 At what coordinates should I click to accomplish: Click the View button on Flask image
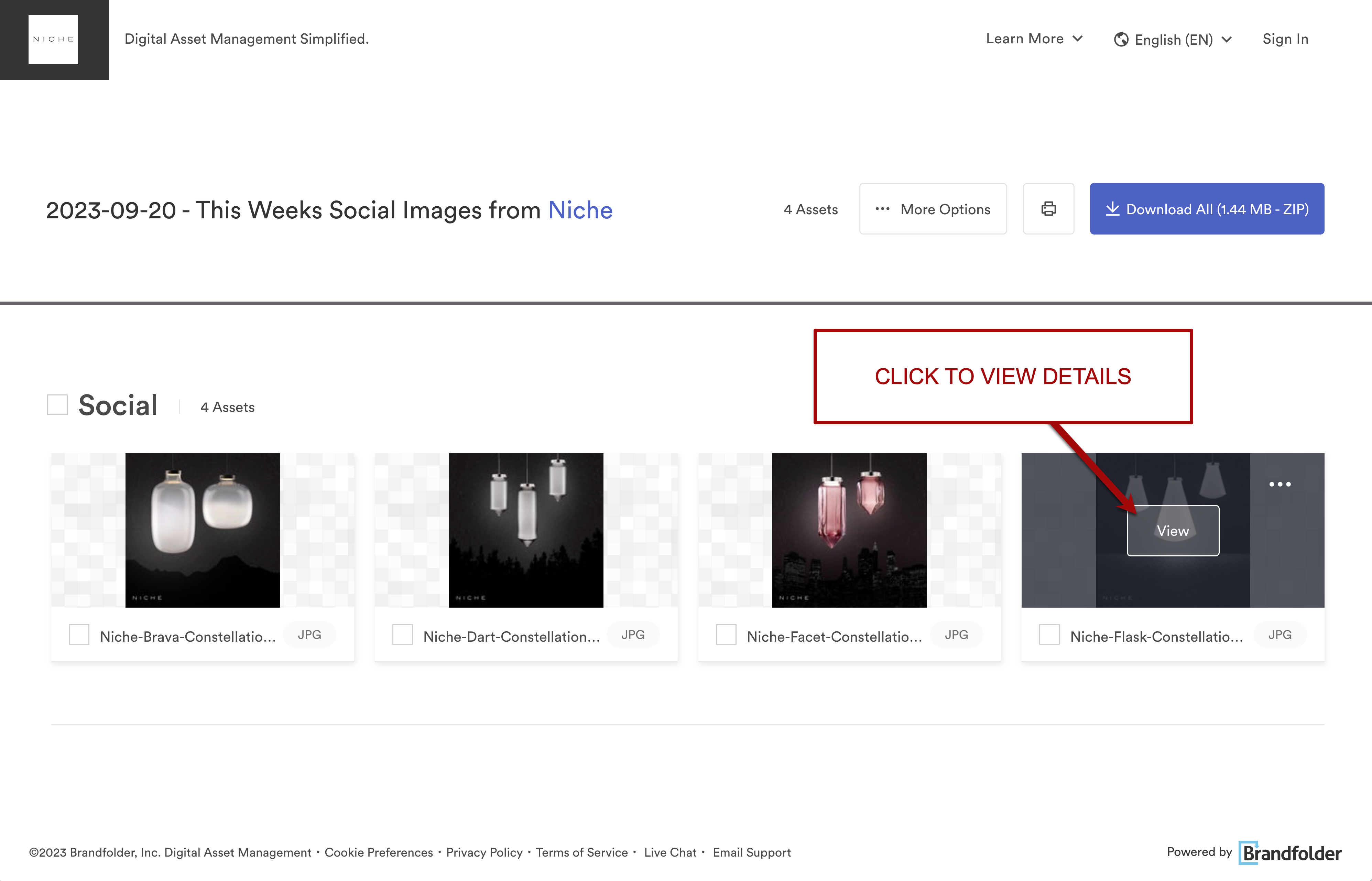1173,531
